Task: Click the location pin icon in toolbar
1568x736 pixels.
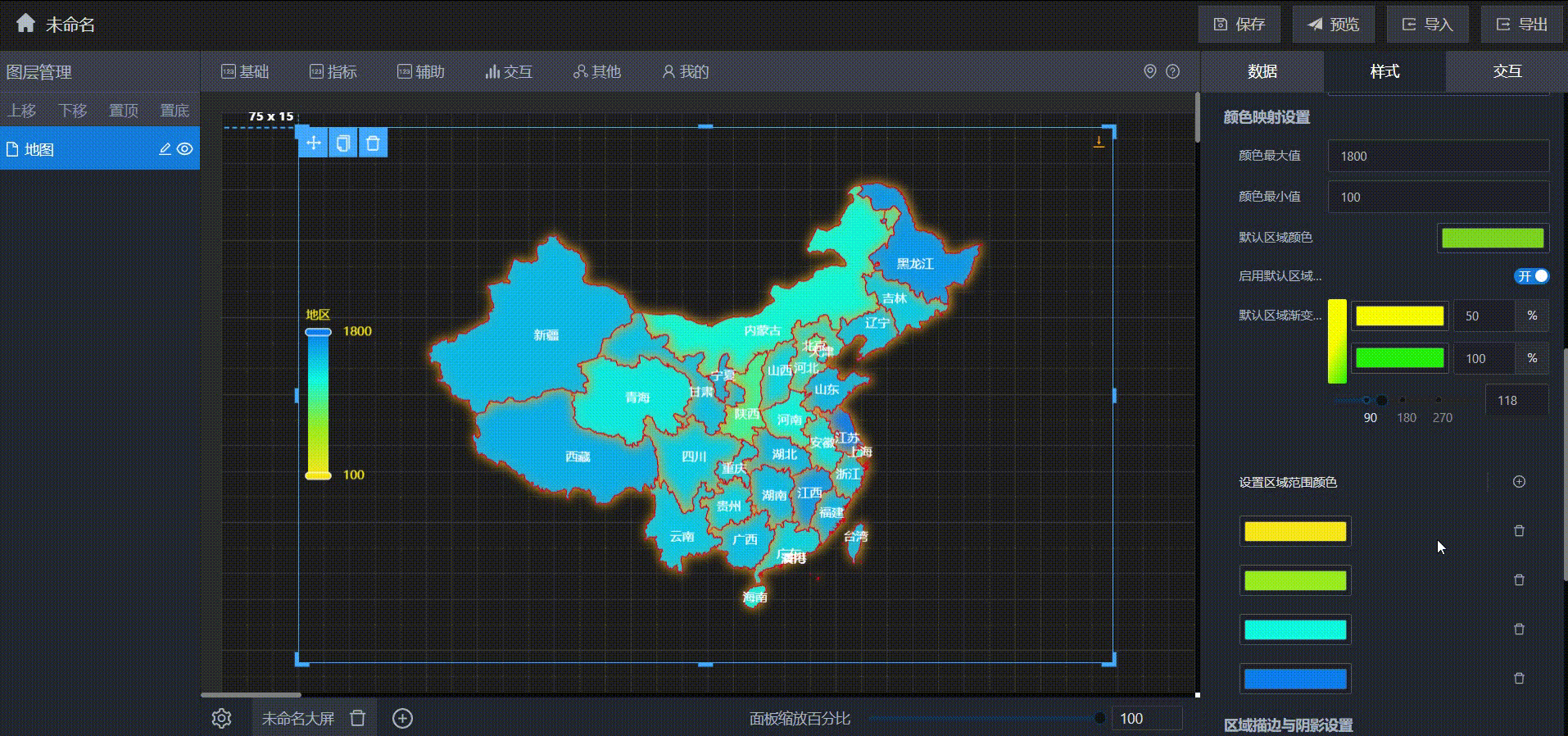Action: pos(1150,72)
